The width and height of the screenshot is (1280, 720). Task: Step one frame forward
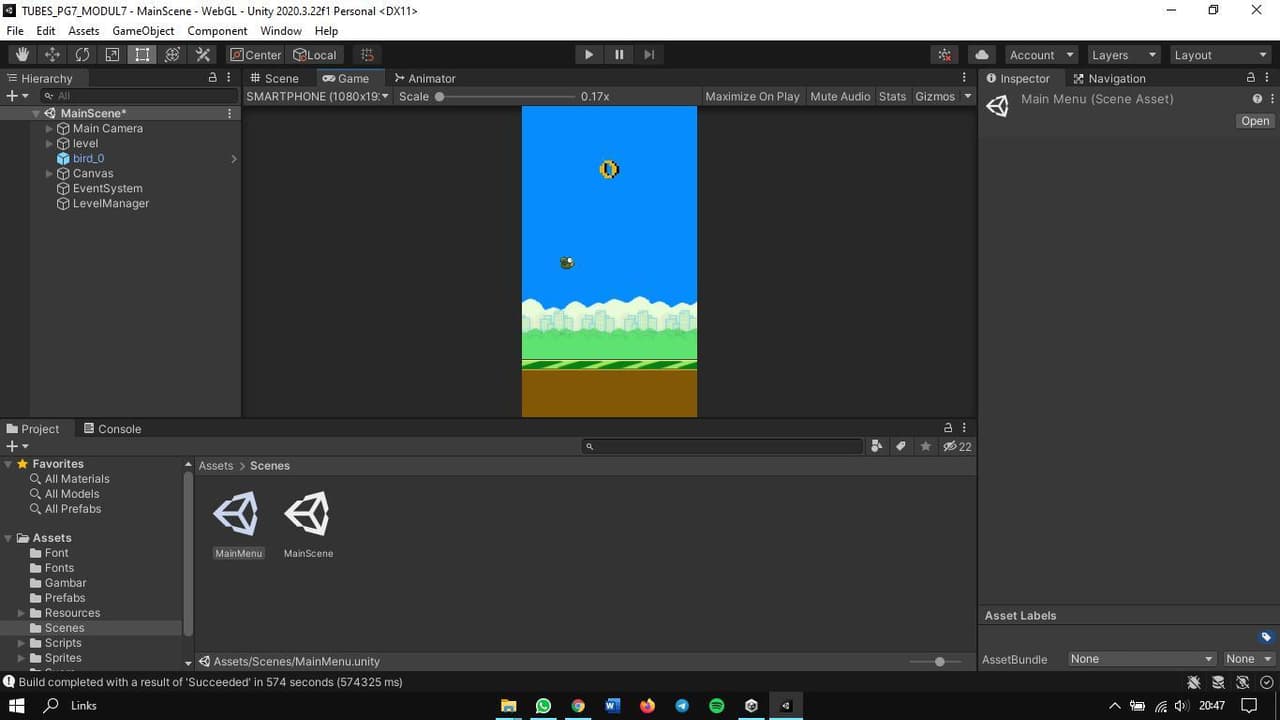click(x=649, y=55)
